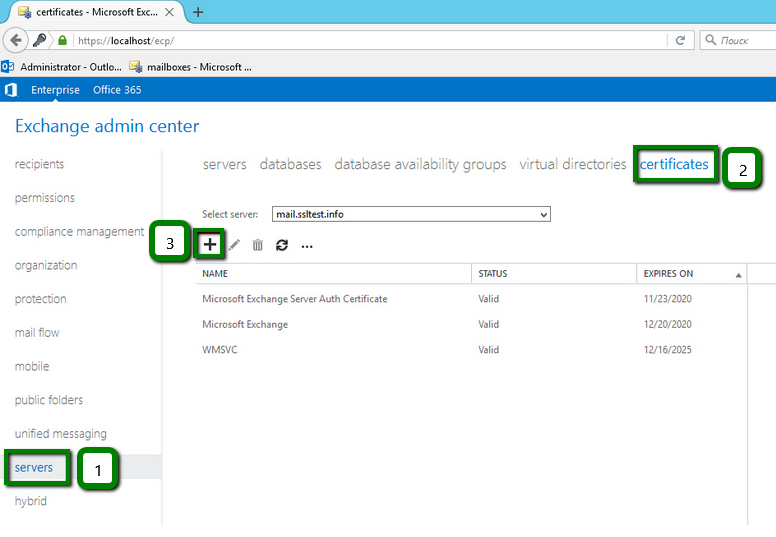The height and width of the screenshot is (537, 776).
Task: Open public folders section
Action: tap(49, 400)
